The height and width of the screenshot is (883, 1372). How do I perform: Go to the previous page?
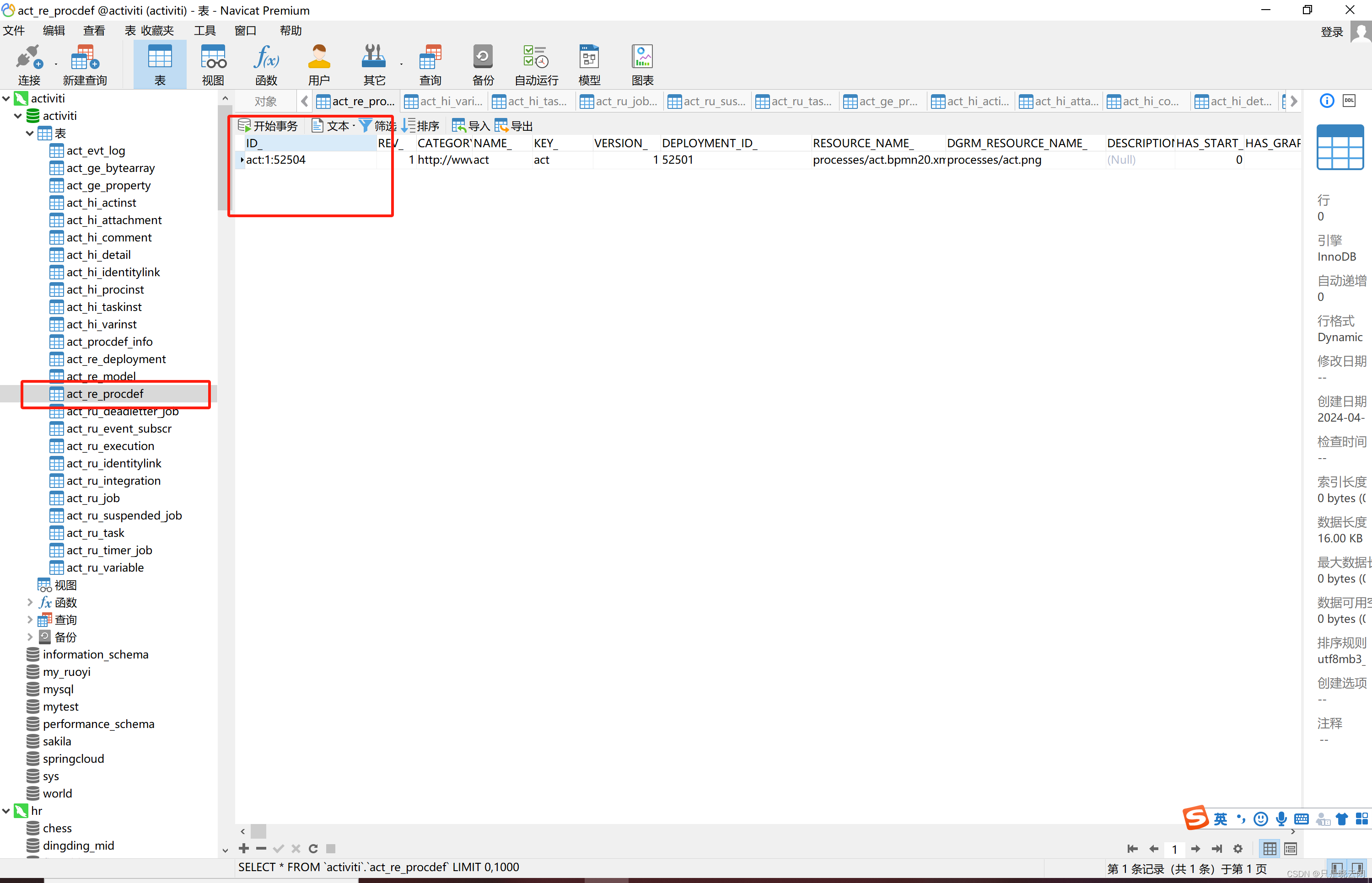click(x=1154, y=849)
